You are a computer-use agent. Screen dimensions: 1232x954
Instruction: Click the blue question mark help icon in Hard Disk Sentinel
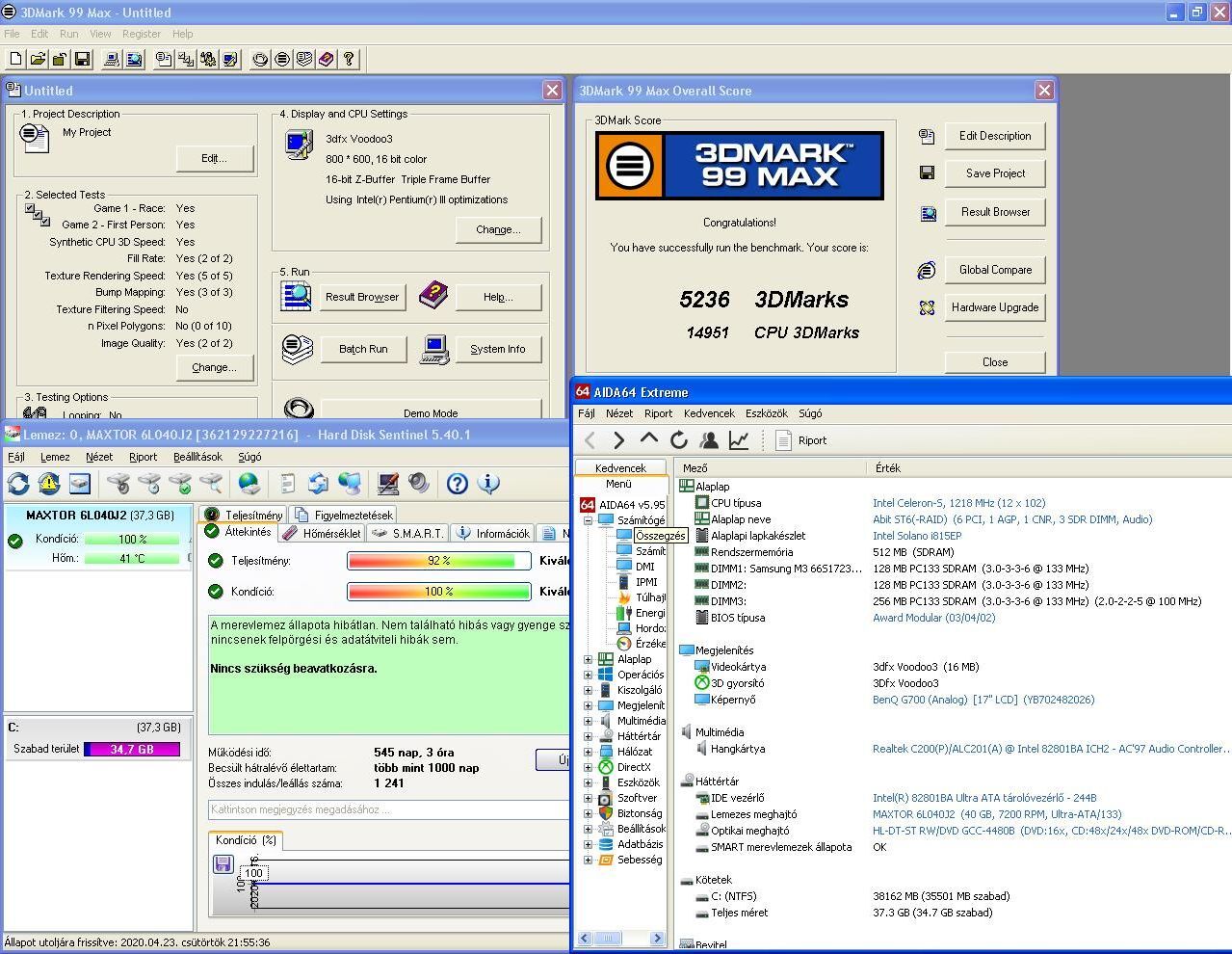tap(458, 484)
